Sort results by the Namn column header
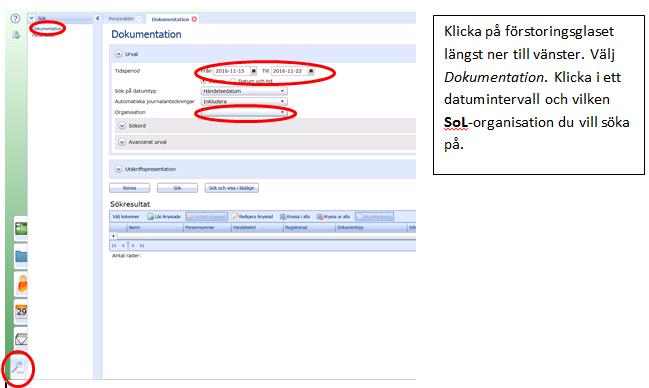The width and height of the screenshot is (649, 388). coord(155,228)
